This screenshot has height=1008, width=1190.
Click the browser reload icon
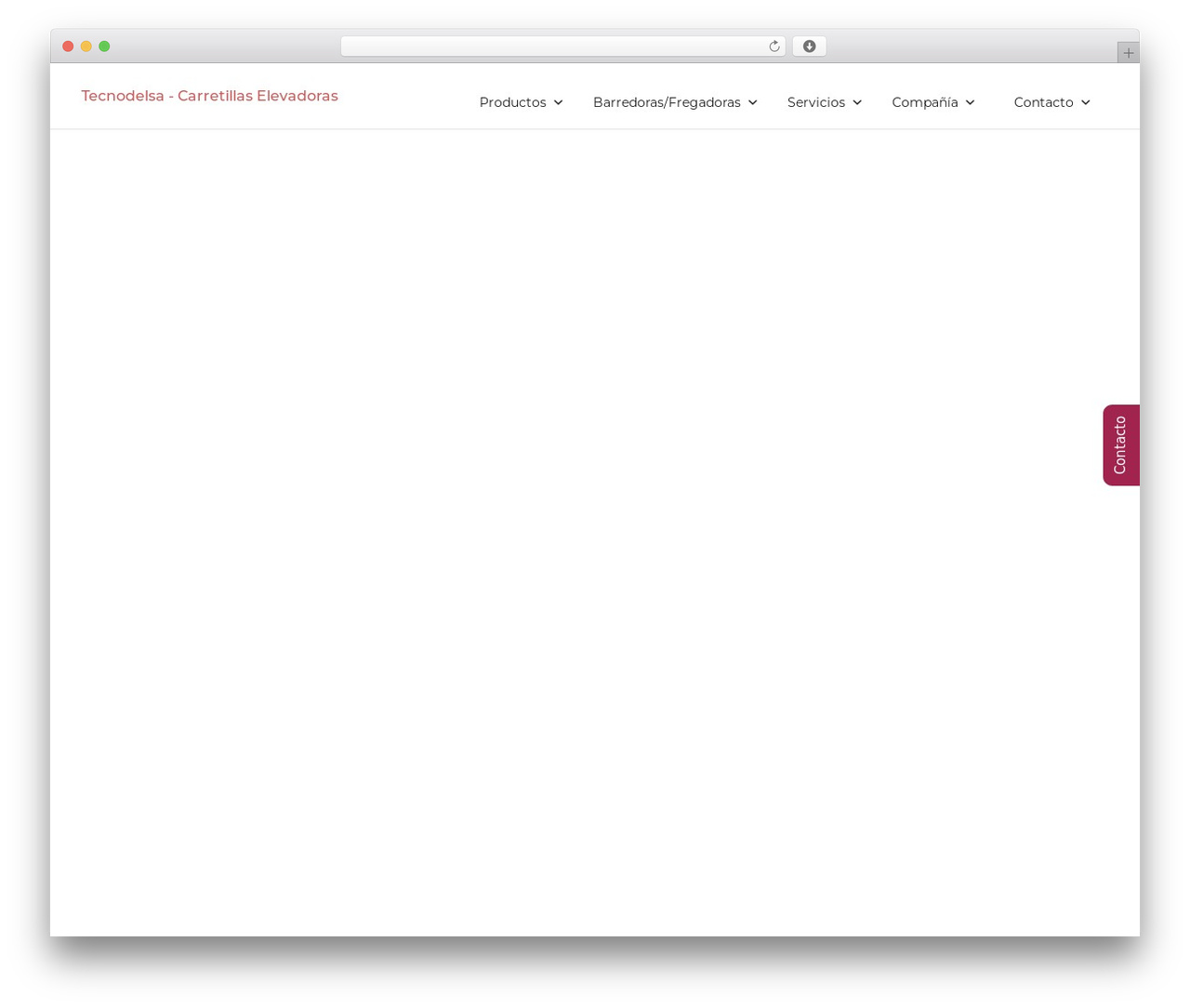[x=773, y=46]
